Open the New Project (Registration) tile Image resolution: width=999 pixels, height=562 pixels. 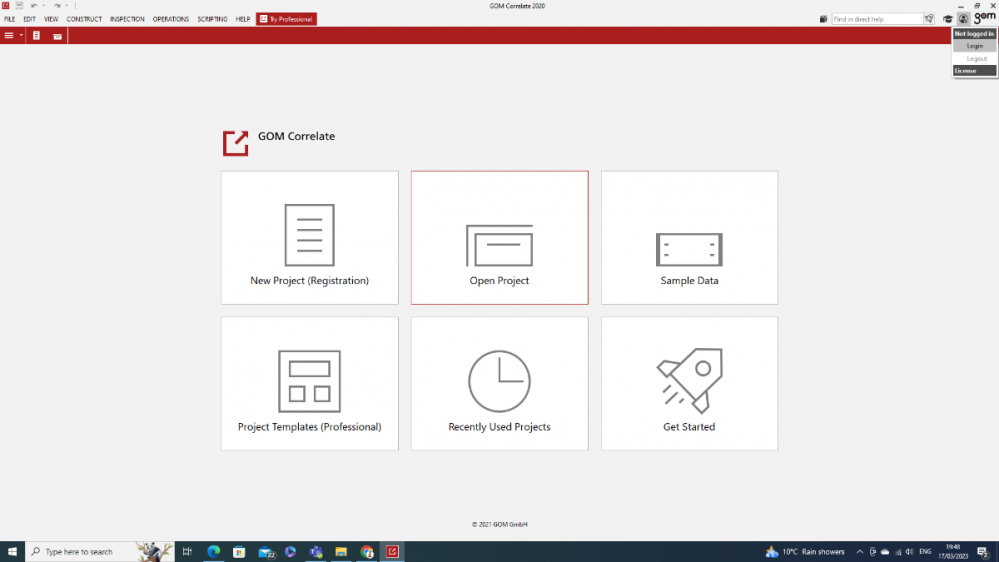point(309,238)
